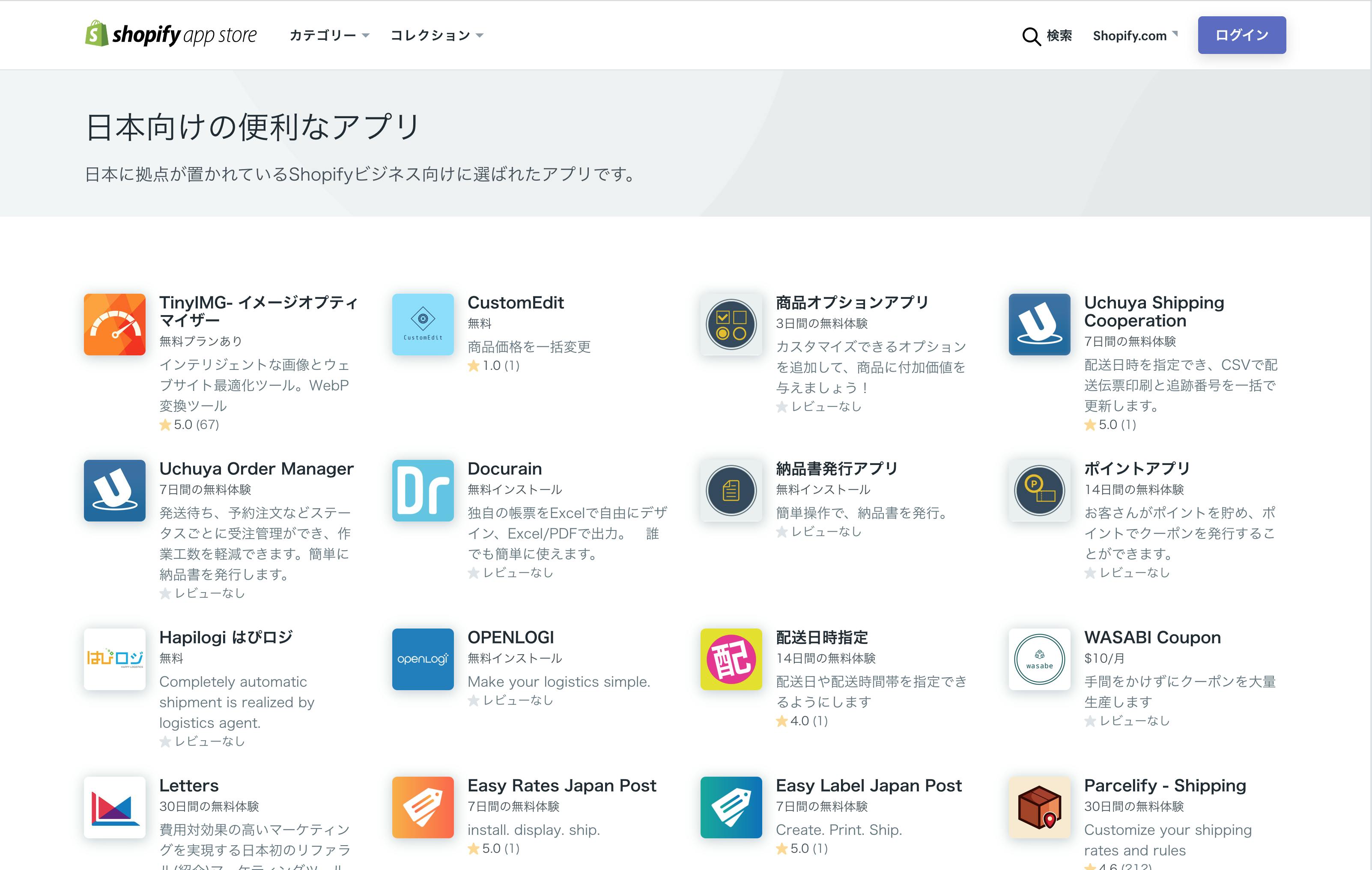Click the Parcelify shipping box icon
The image size is (1372, 870).
(1039, 808)
